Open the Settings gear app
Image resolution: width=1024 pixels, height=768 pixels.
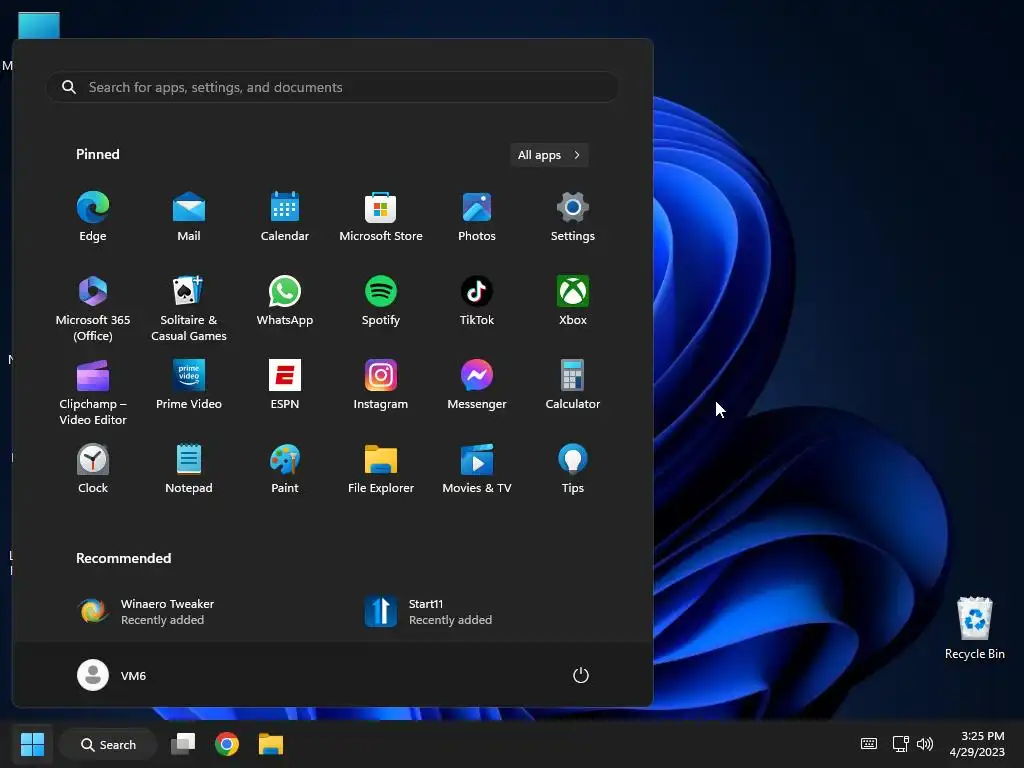click(573, 217)
